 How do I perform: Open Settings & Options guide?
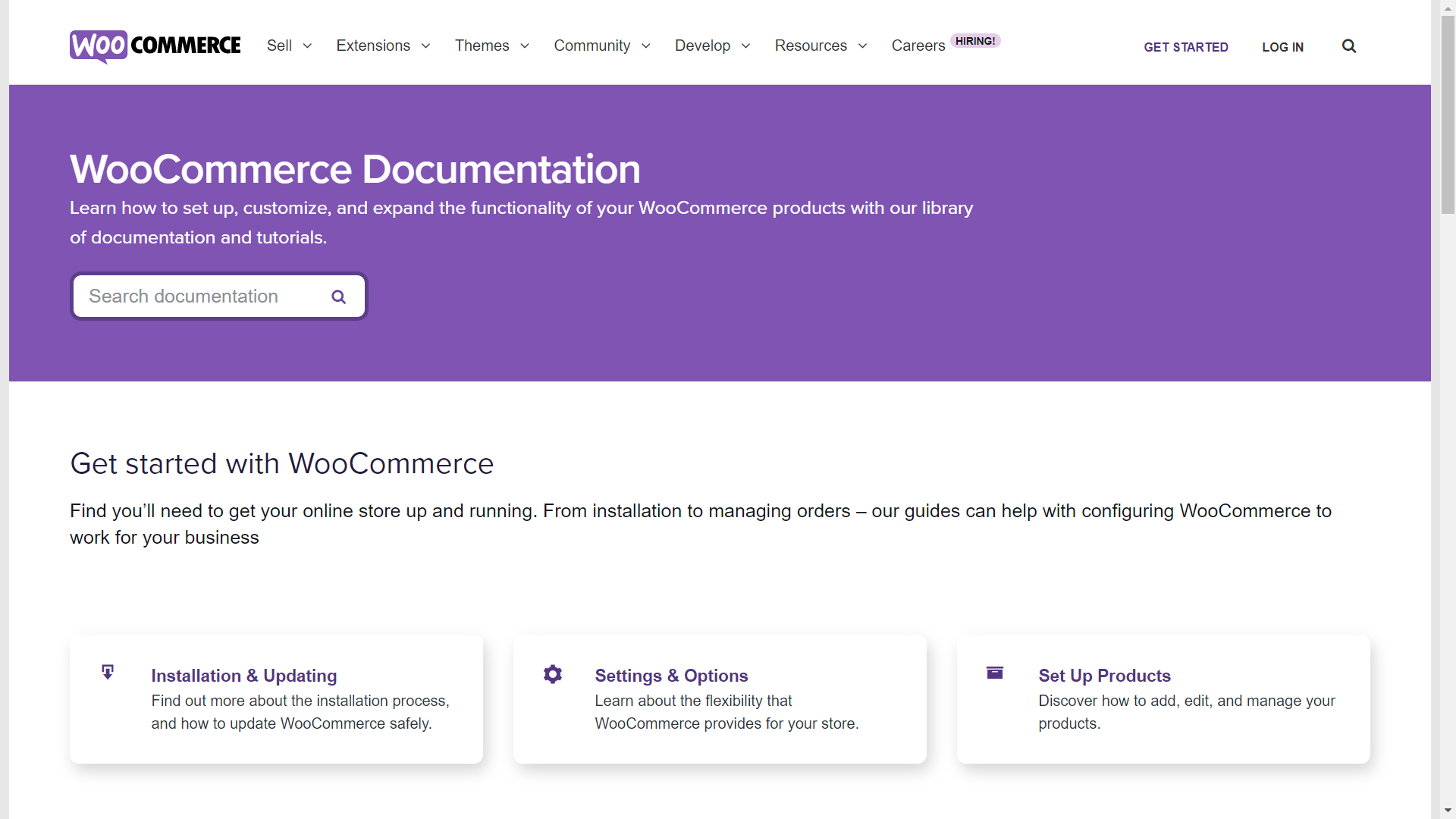(671, 676)
